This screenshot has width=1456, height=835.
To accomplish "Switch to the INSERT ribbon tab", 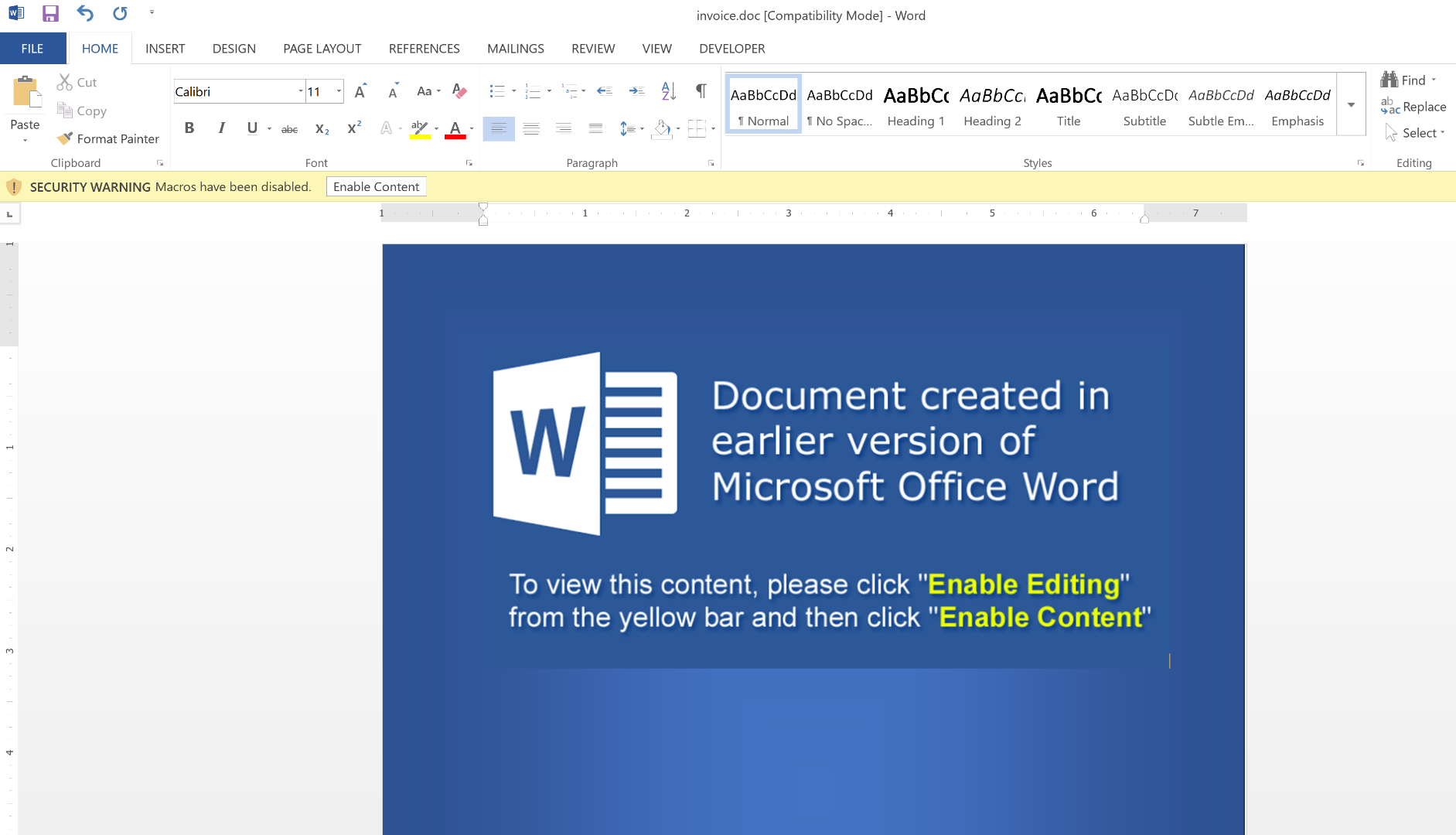I will click(165, 49).
